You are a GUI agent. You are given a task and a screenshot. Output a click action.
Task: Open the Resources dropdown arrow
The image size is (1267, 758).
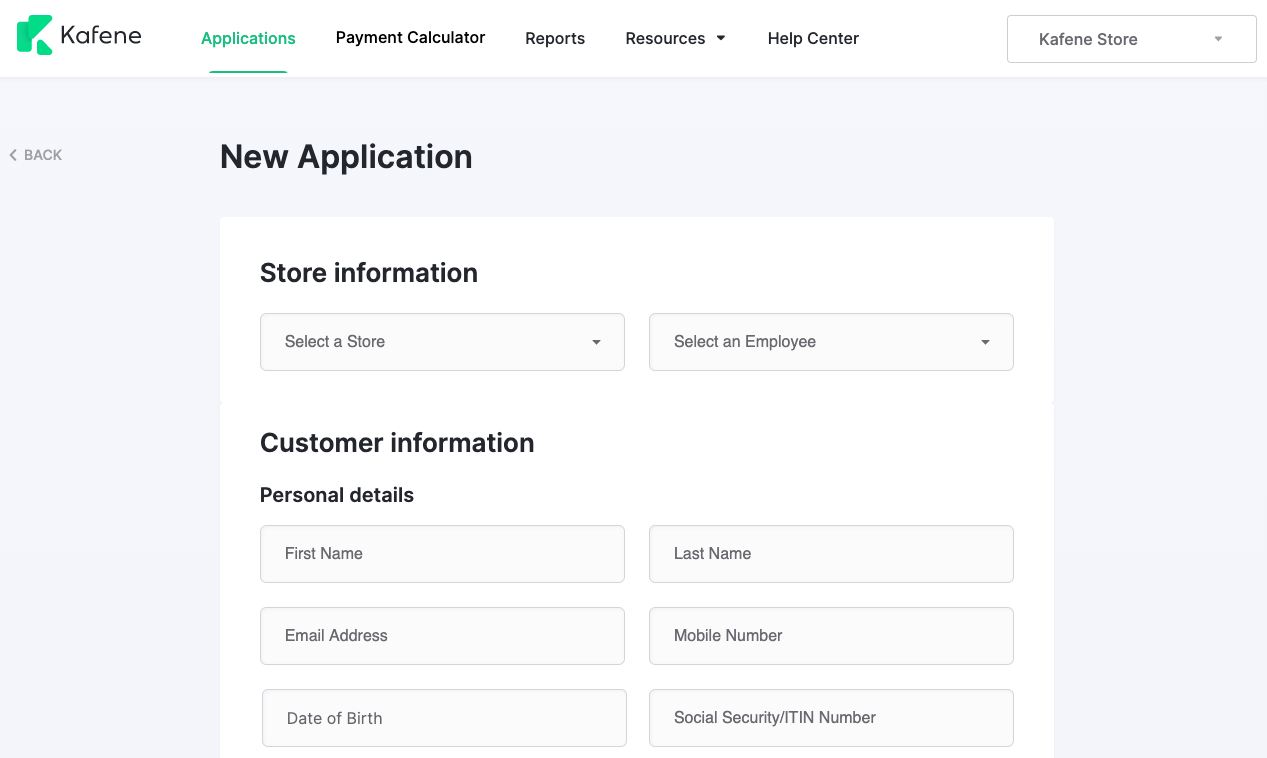tap(723, 38)
